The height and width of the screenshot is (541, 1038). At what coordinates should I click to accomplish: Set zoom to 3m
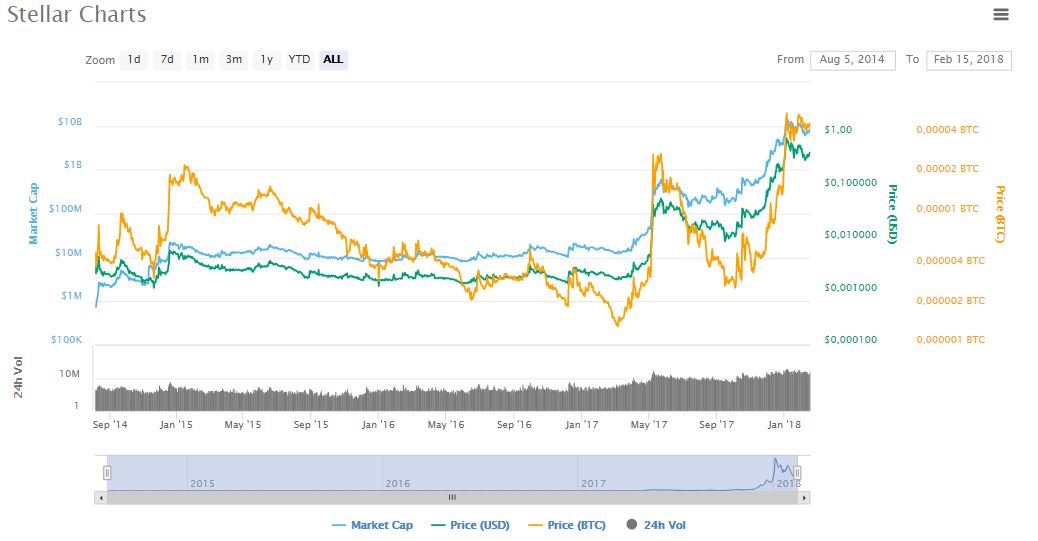pyautogui.click(x=233, y=60)
